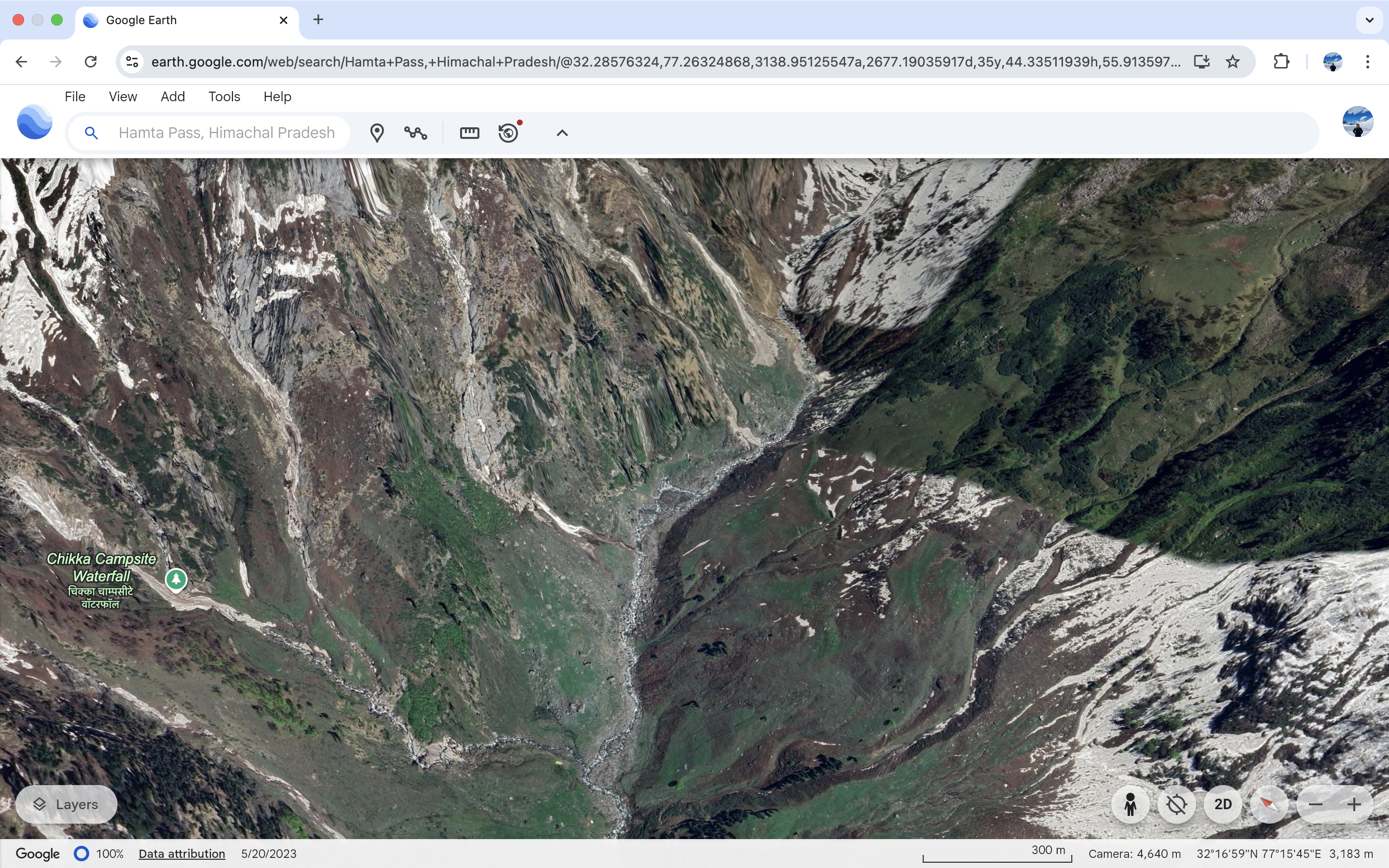The height and width of the screenshot is (868, 1389).
Task: Open the File menu
Action: pyautogui.click(x=75, y=96)
